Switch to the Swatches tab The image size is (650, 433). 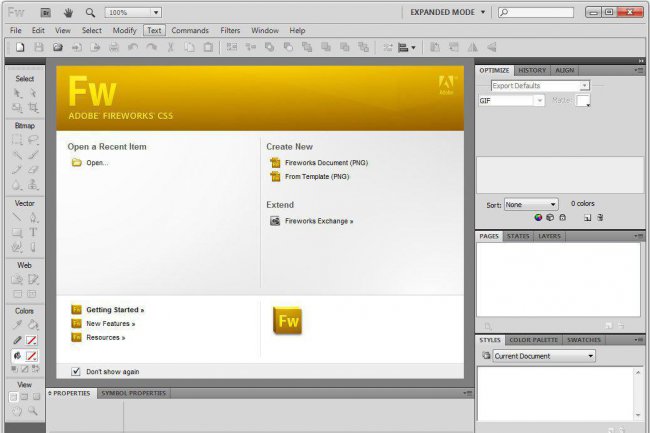(x=584, y=340)
